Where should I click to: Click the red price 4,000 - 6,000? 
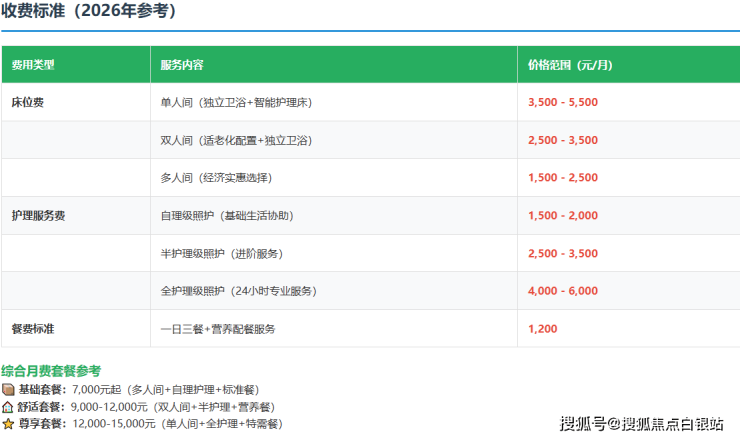click(563, 291)
